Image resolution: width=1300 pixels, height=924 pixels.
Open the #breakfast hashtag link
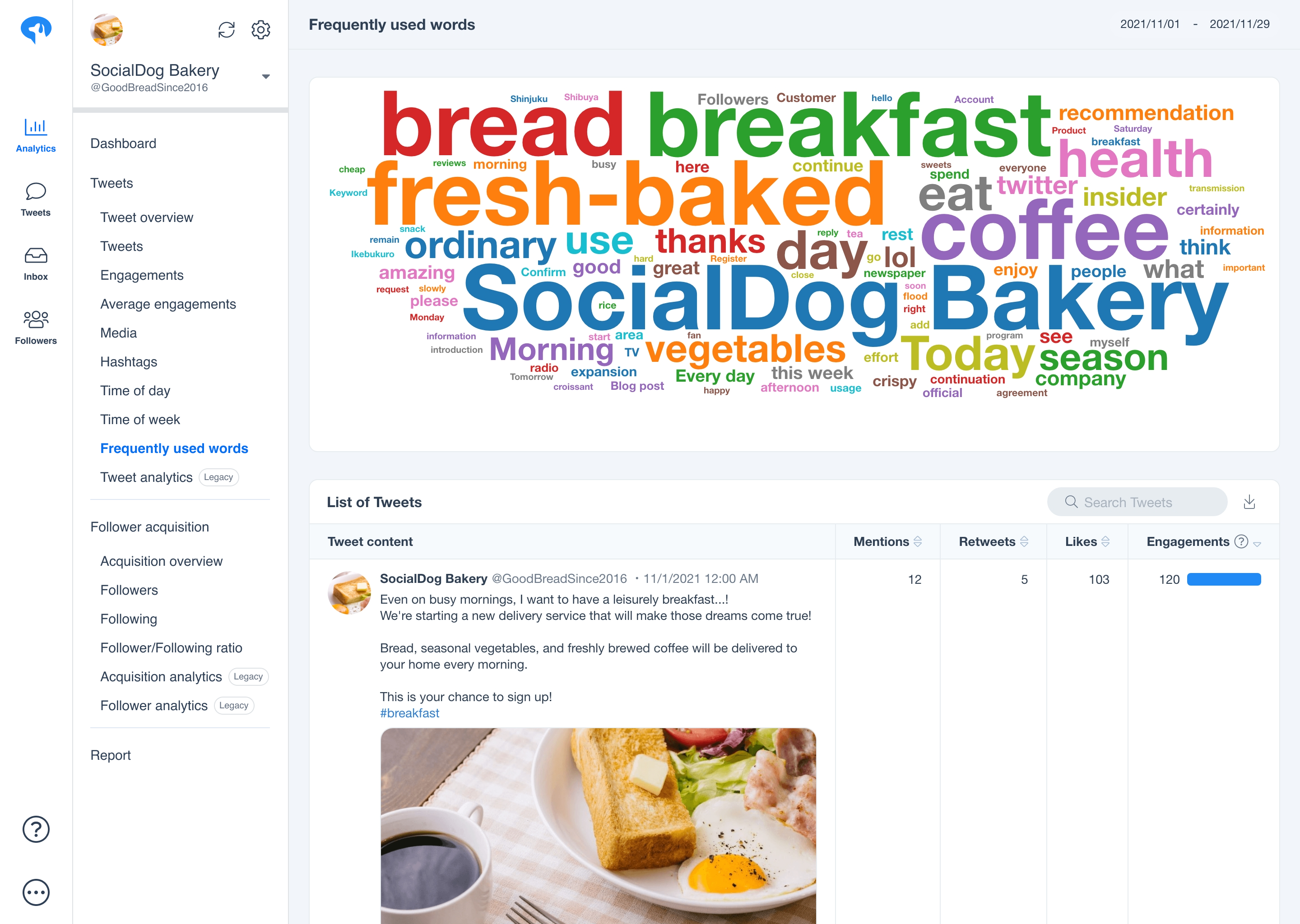click(409, 712)
